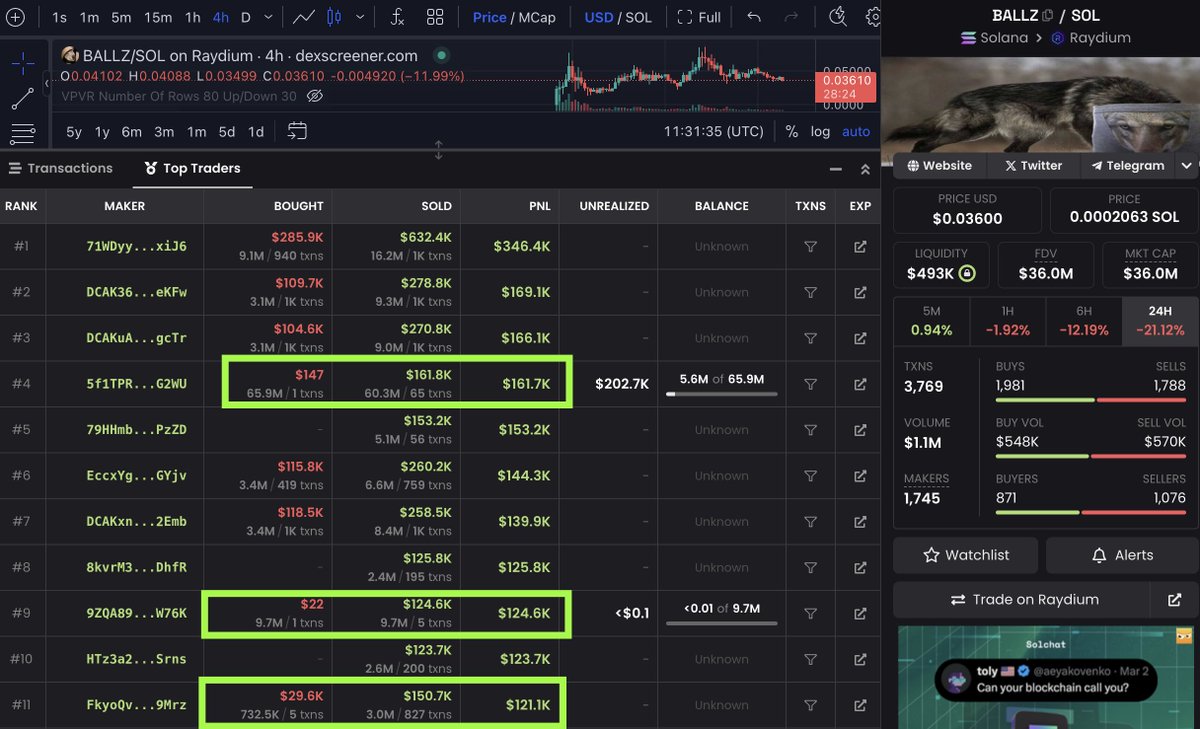Expand the table panel with double chevron

pos(865,169)
